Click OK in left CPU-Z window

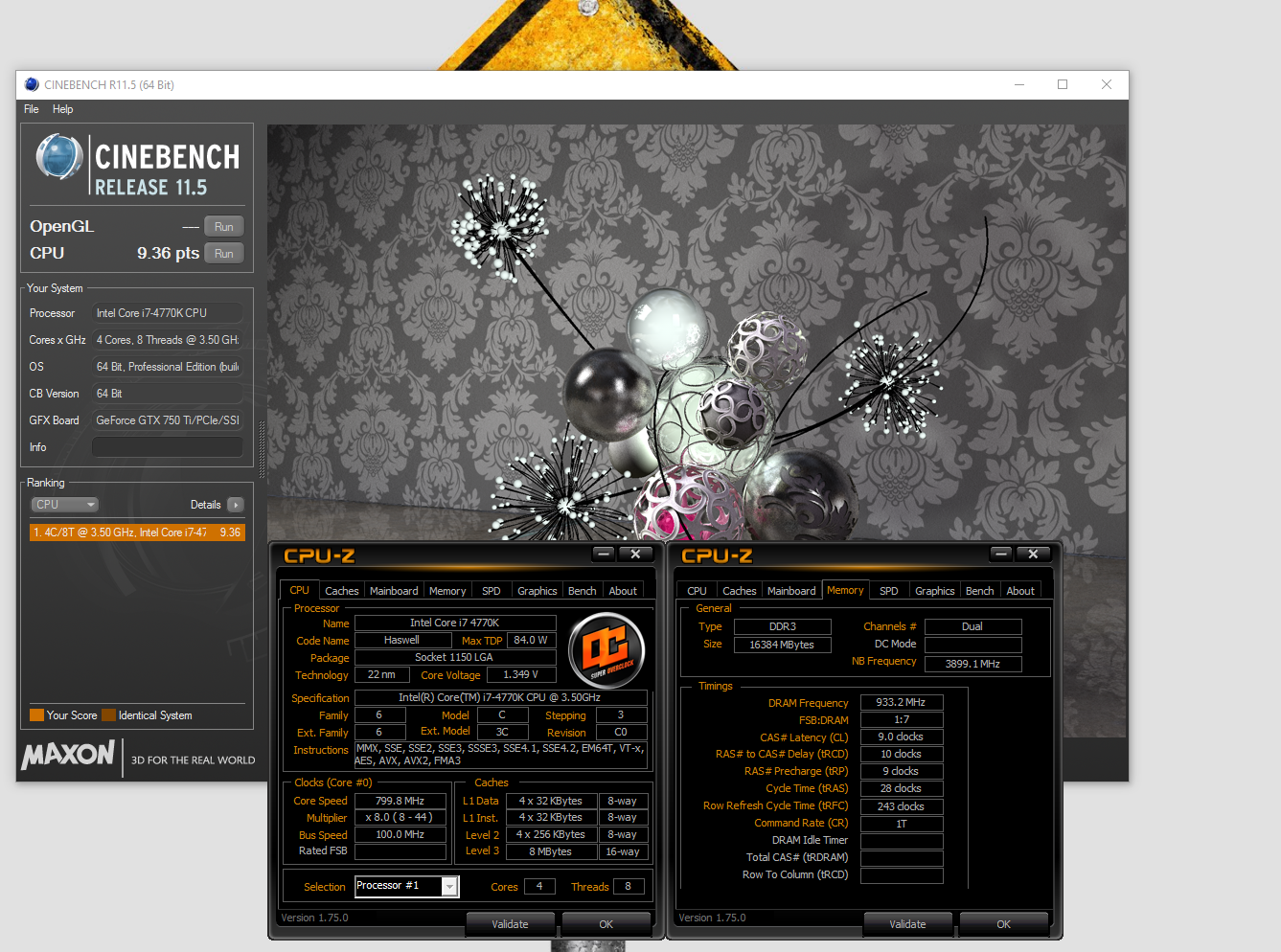[606, 924]
